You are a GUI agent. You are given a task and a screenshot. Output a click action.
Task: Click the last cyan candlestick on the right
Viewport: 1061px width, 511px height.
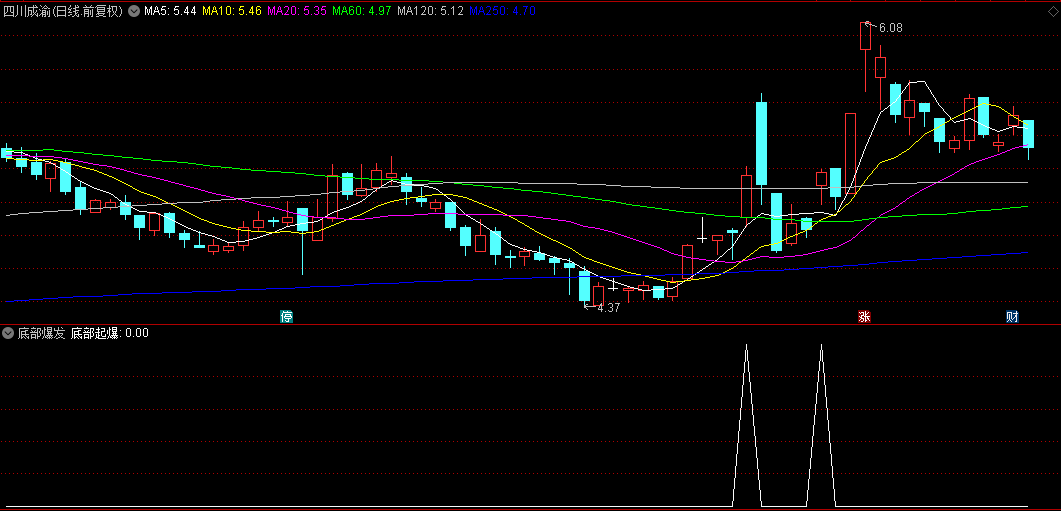1029,134
